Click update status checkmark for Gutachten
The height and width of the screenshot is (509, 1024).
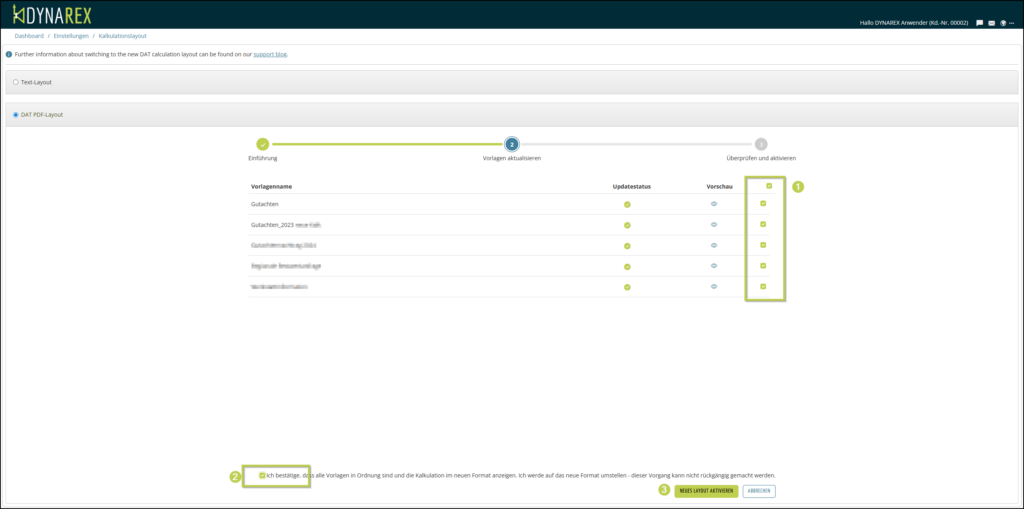[x=627, y=204]
